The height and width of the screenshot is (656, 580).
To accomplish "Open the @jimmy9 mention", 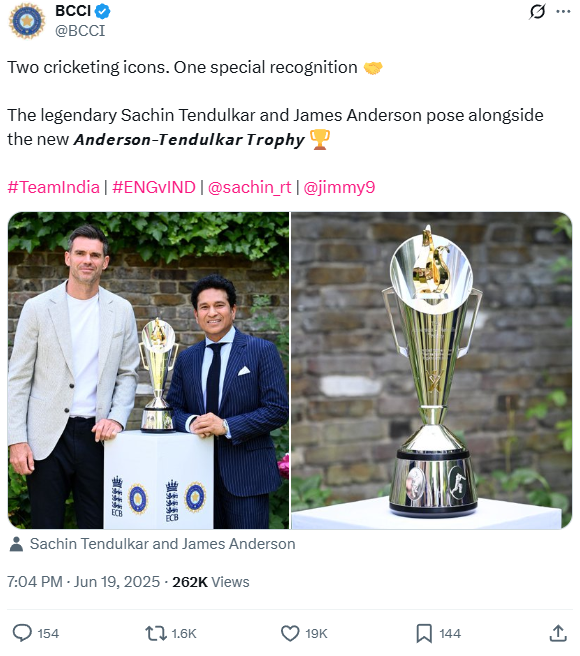I will click(x=339, y=187).
